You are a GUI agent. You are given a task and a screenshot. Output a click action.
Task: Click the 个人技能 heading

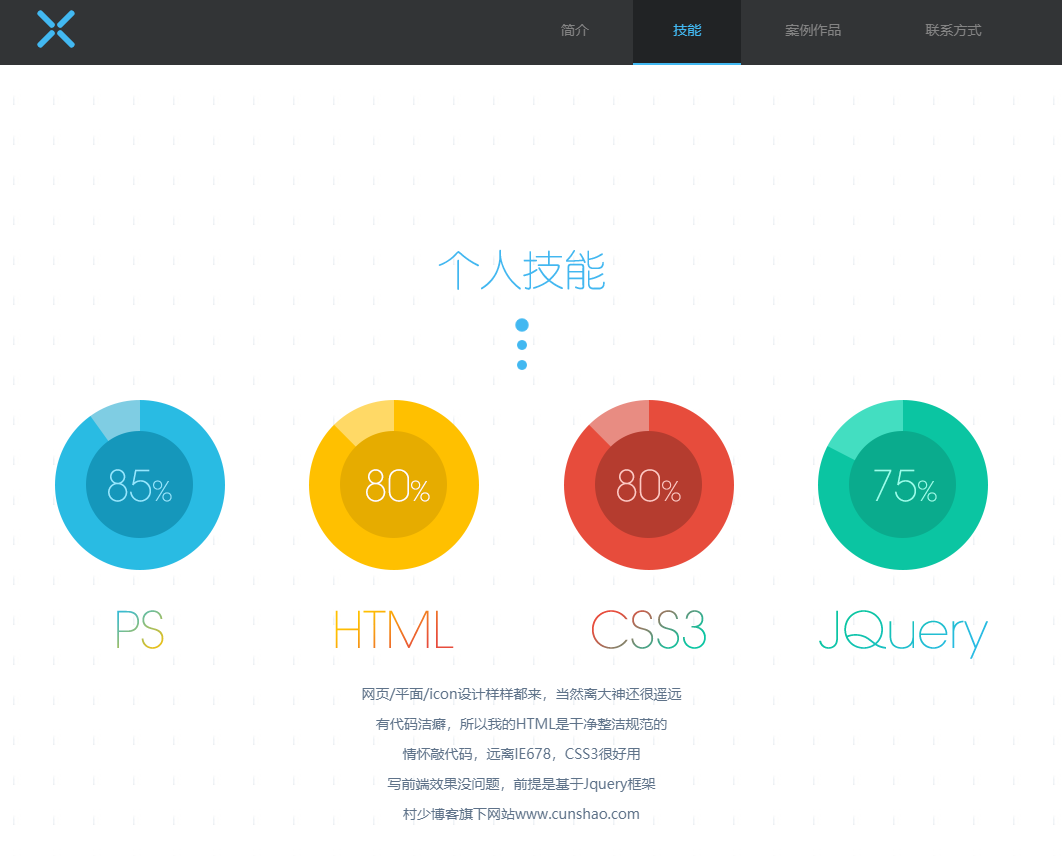tap(522, 270)
